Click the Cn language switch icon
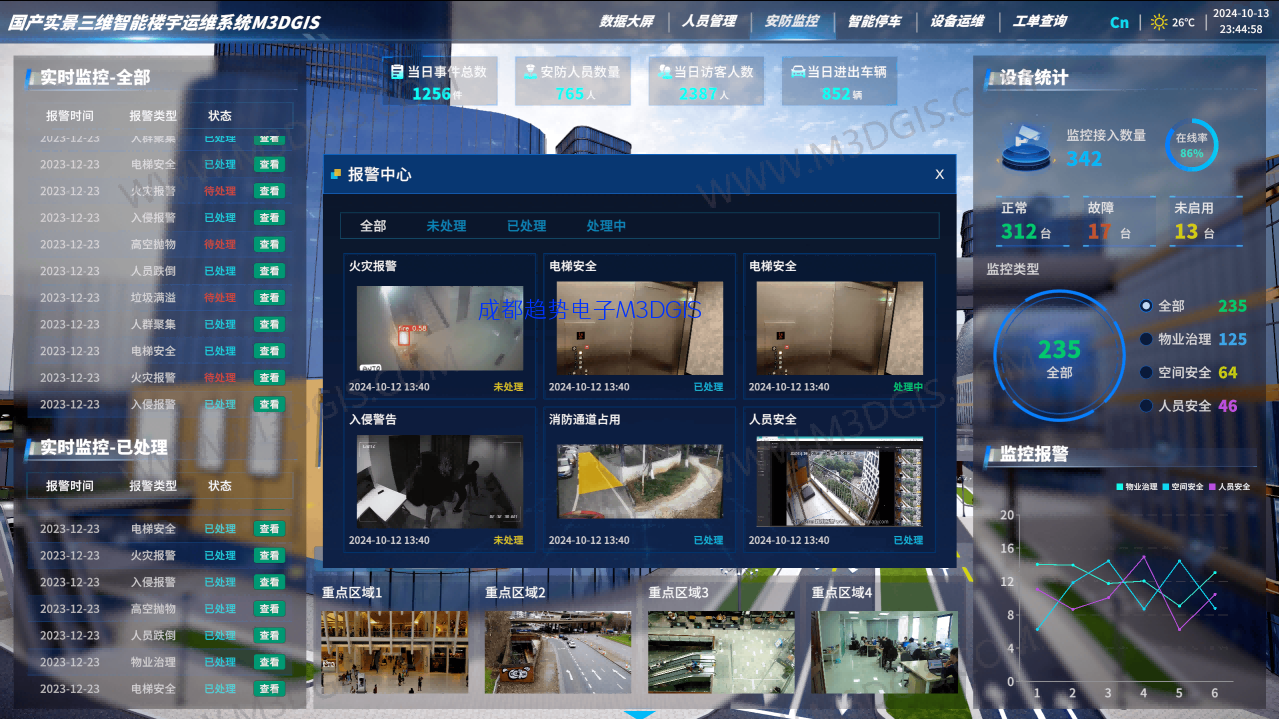Screen dimensions: 1279x719 [x=1119, y=22]
